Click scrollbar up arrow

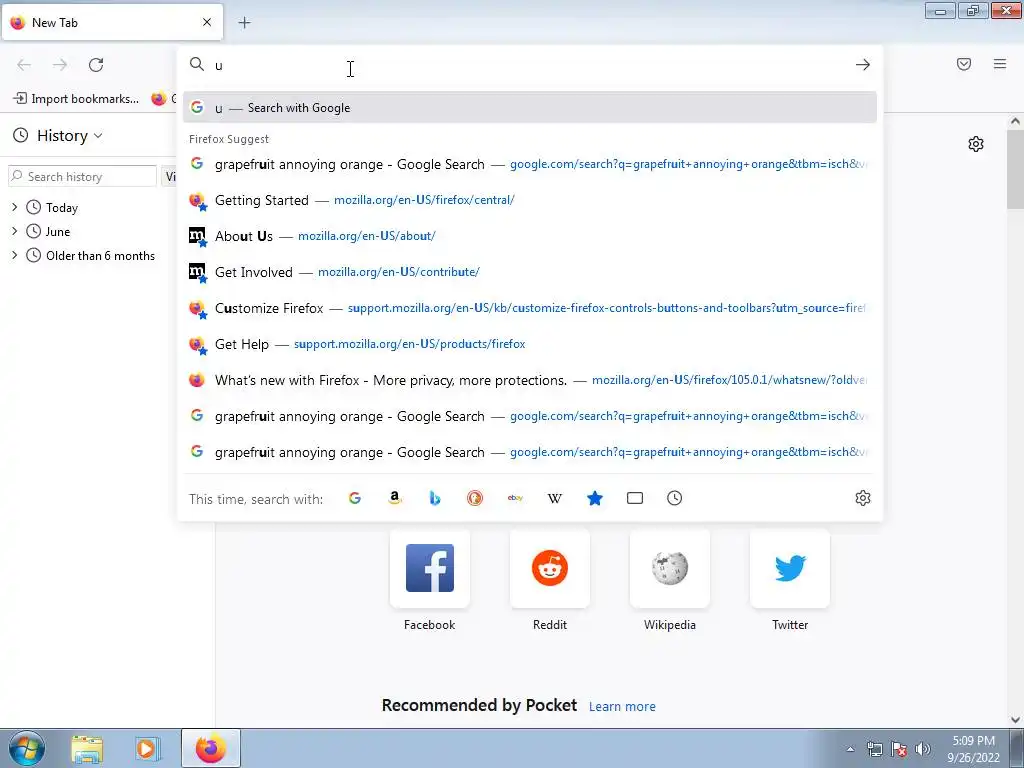pos(1015,121)
